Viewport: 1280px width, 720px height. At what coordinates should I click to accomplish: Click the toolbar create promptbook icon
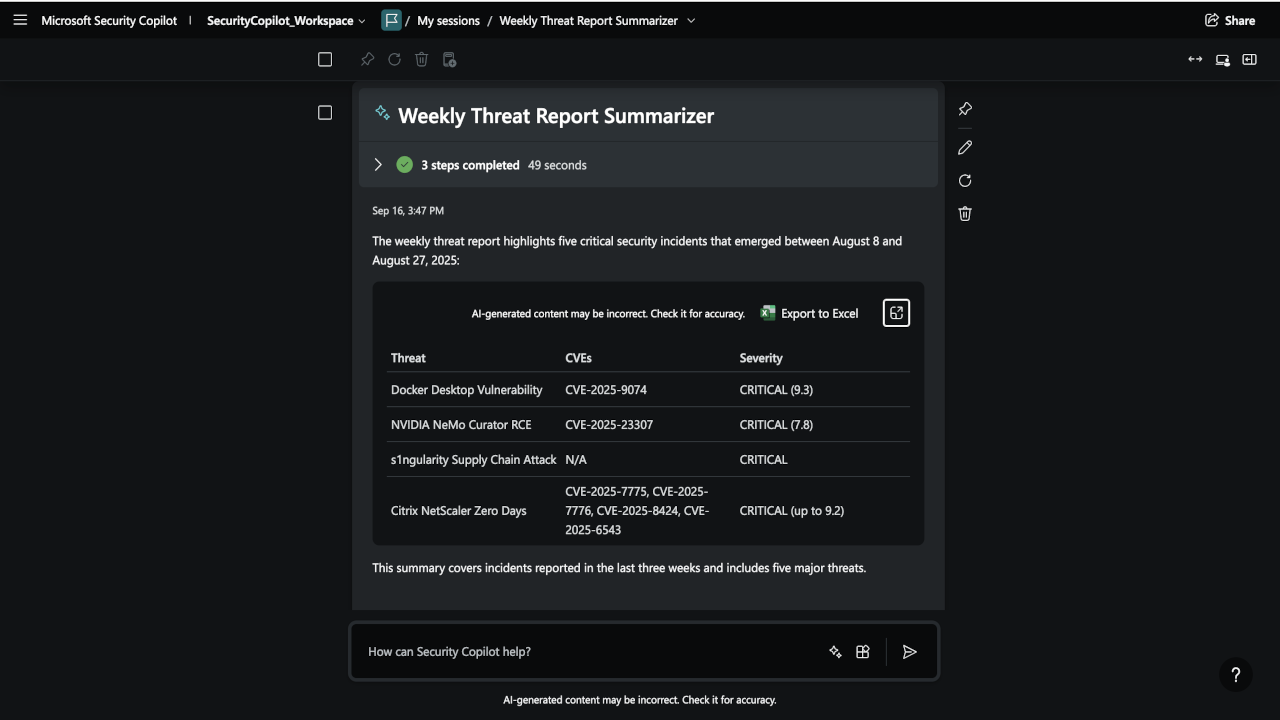pos(449,60)
